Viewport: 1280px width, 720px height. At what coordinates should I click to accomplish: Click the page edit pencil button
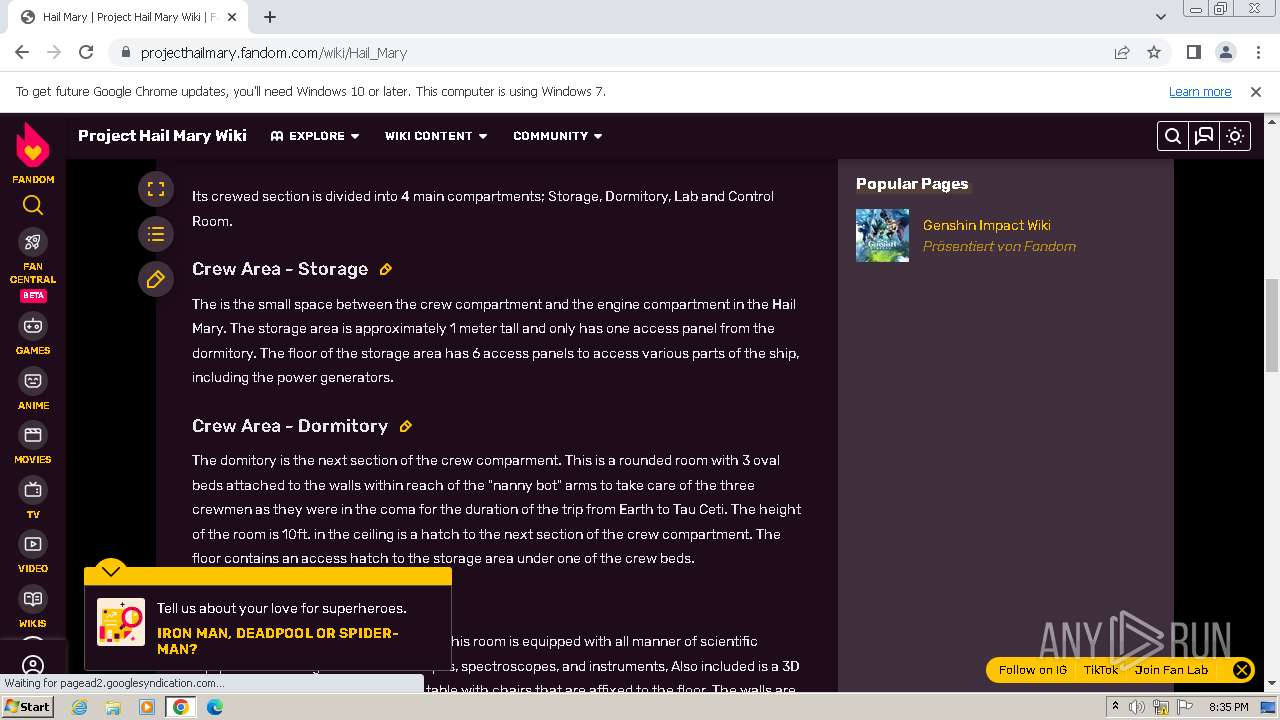pos(156,279)
